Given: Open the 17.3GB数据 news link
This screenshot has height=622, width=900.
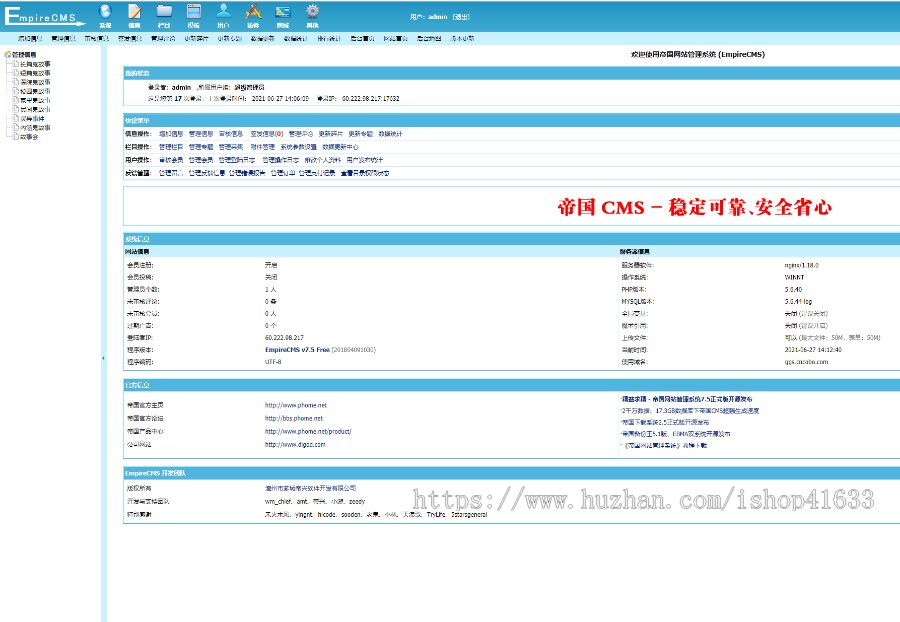Looking at the screenshot, I should (690, 411).
